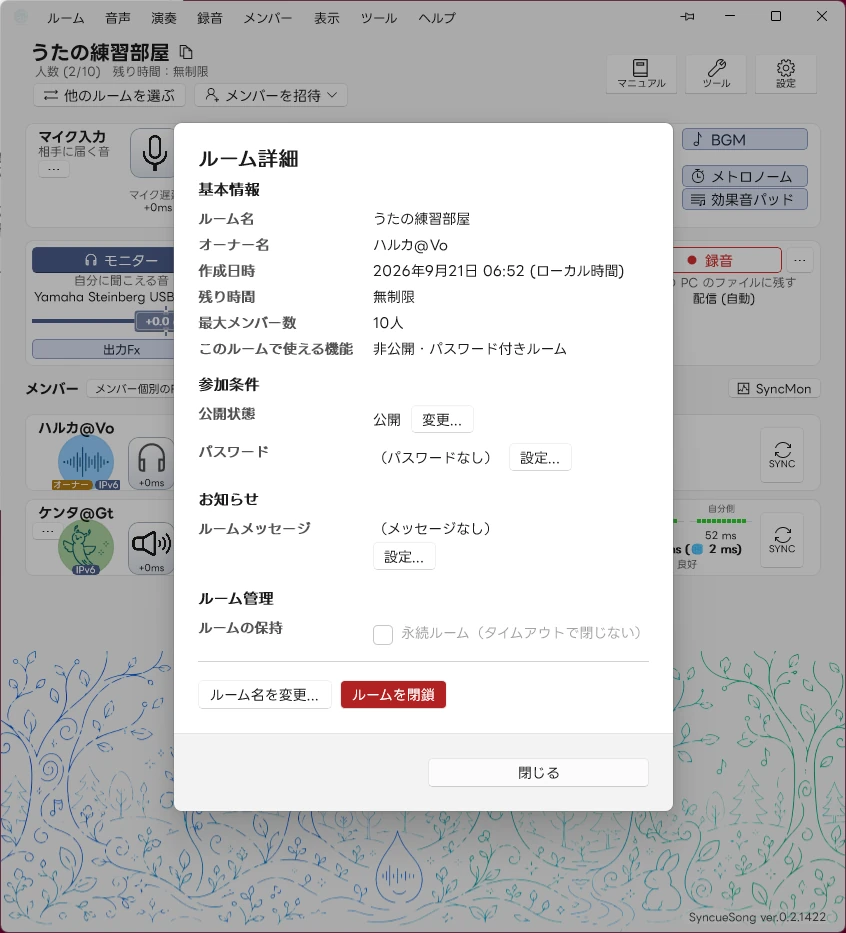Open the ツール wrench icon button
The image size is (846, 933).
coord(716,74)
